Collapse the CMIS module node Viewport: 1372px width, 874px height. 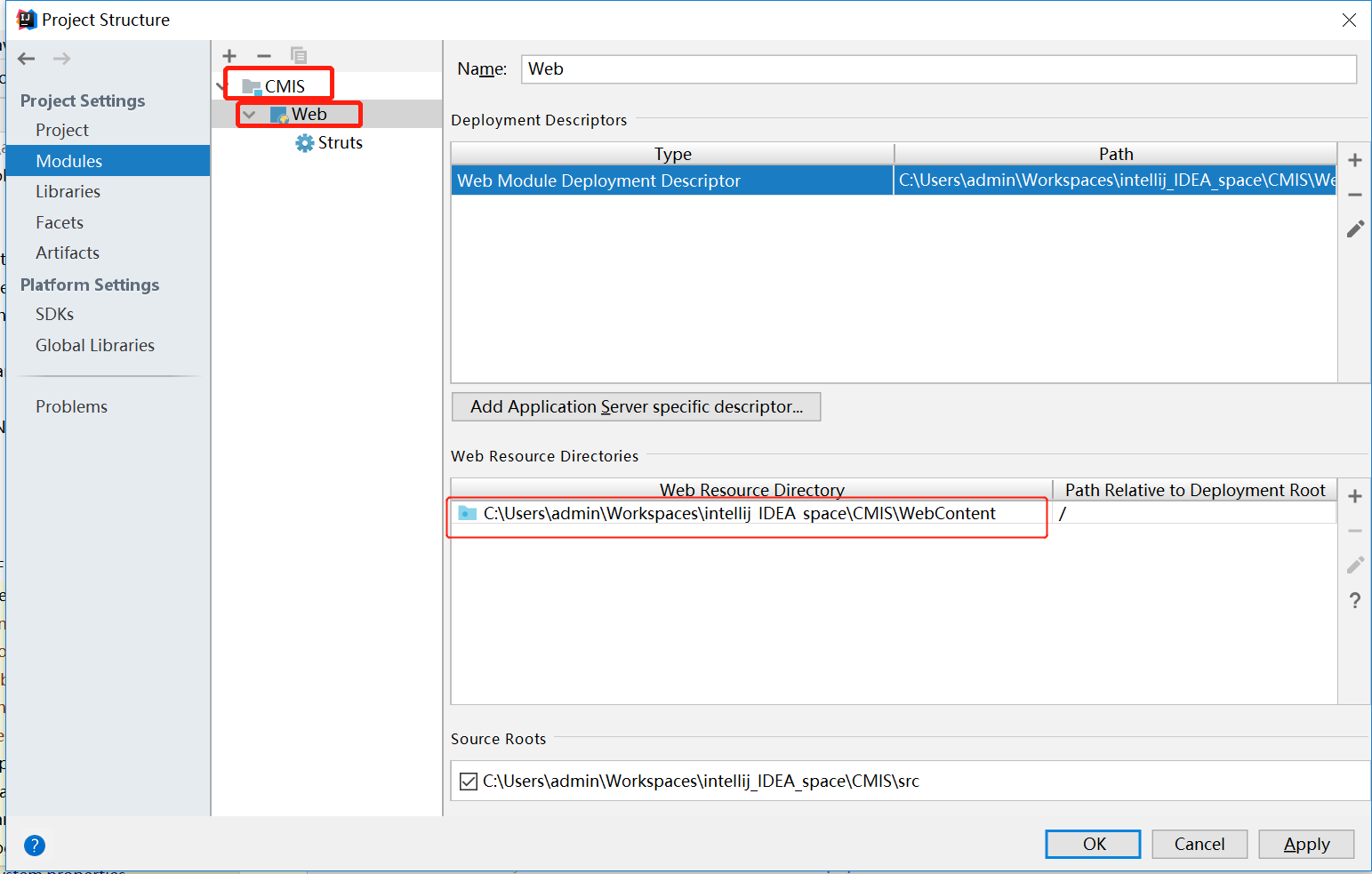pyautogui.click(x=222, y=86)
